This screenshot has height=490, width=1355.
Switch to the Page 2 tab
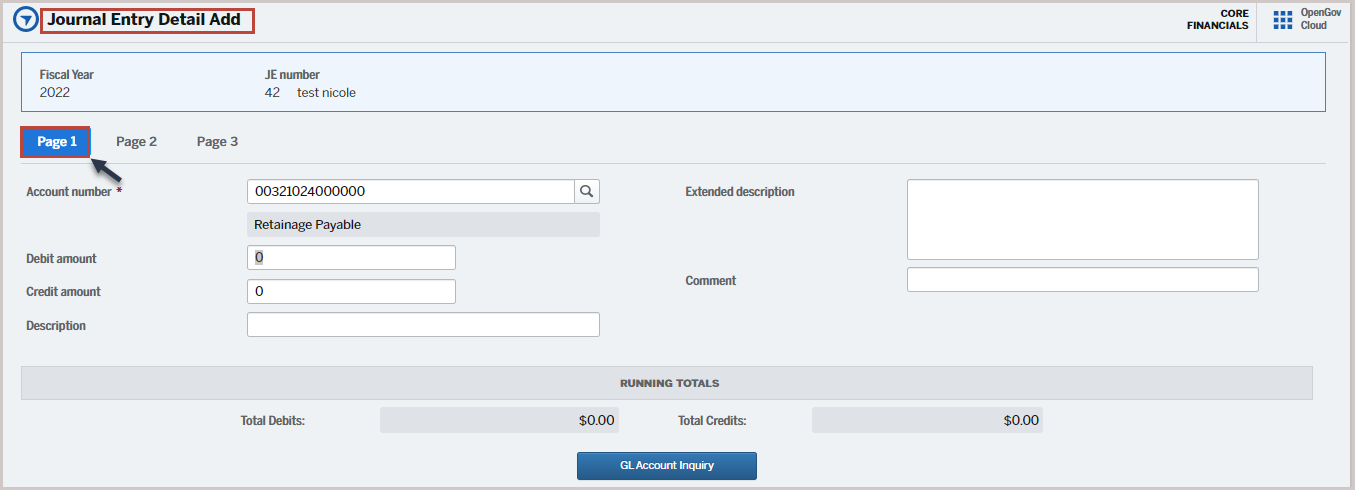[136, 142]
